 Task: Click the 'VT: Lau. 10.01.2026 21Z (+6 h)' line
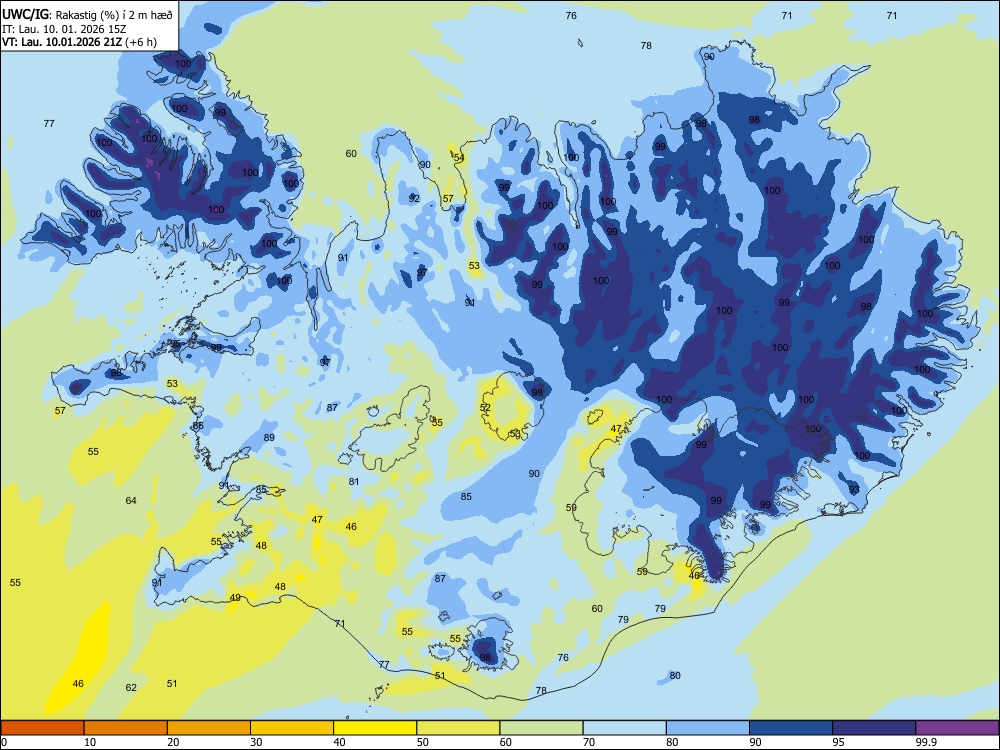79,42
